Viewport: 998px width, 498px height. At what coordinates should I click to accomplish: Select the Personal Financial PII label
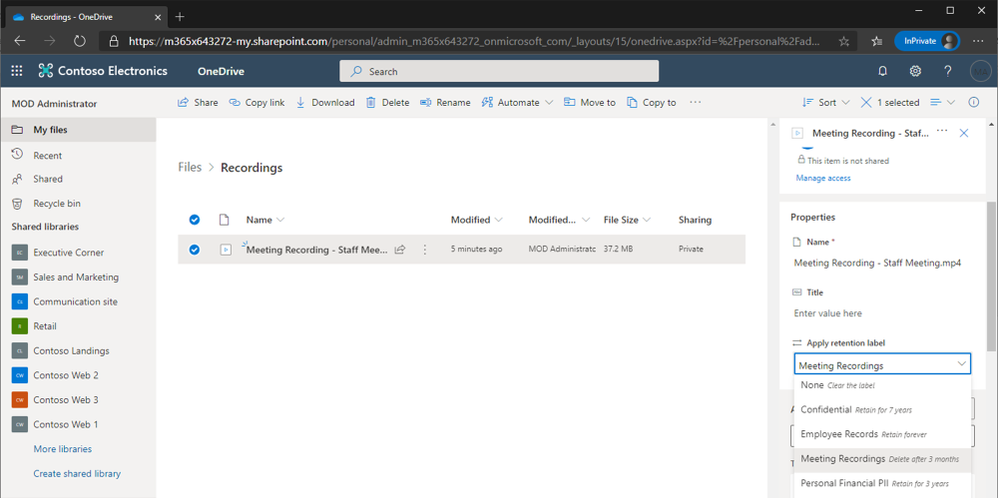[x=882, y=483]
